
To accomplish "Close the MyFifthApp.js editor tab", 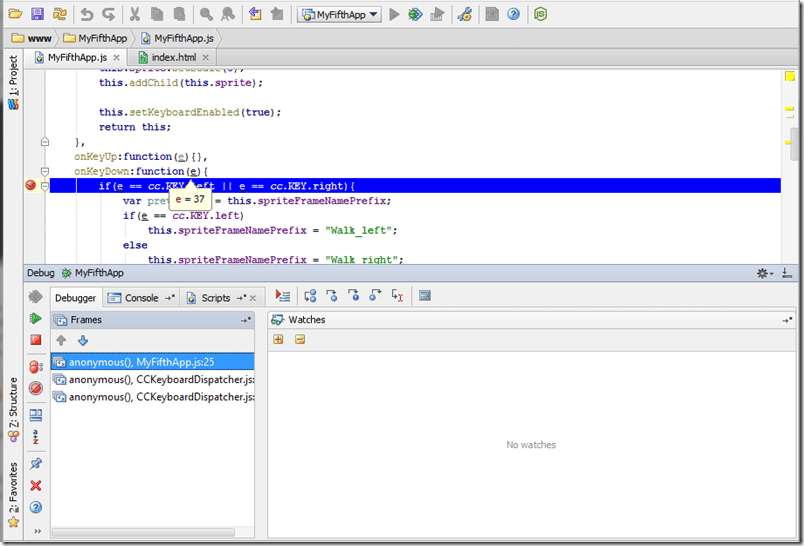I will [116, 57].
